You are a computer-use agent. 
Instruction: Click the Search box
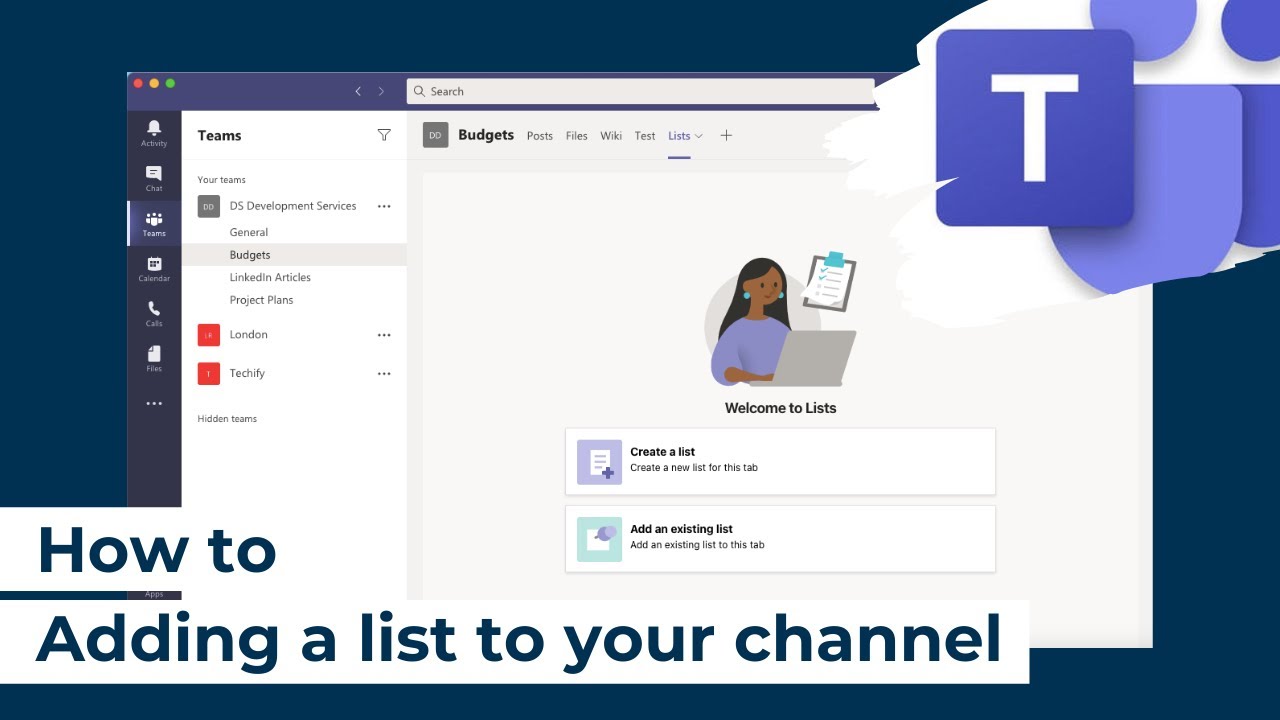(x=640, y=91)
